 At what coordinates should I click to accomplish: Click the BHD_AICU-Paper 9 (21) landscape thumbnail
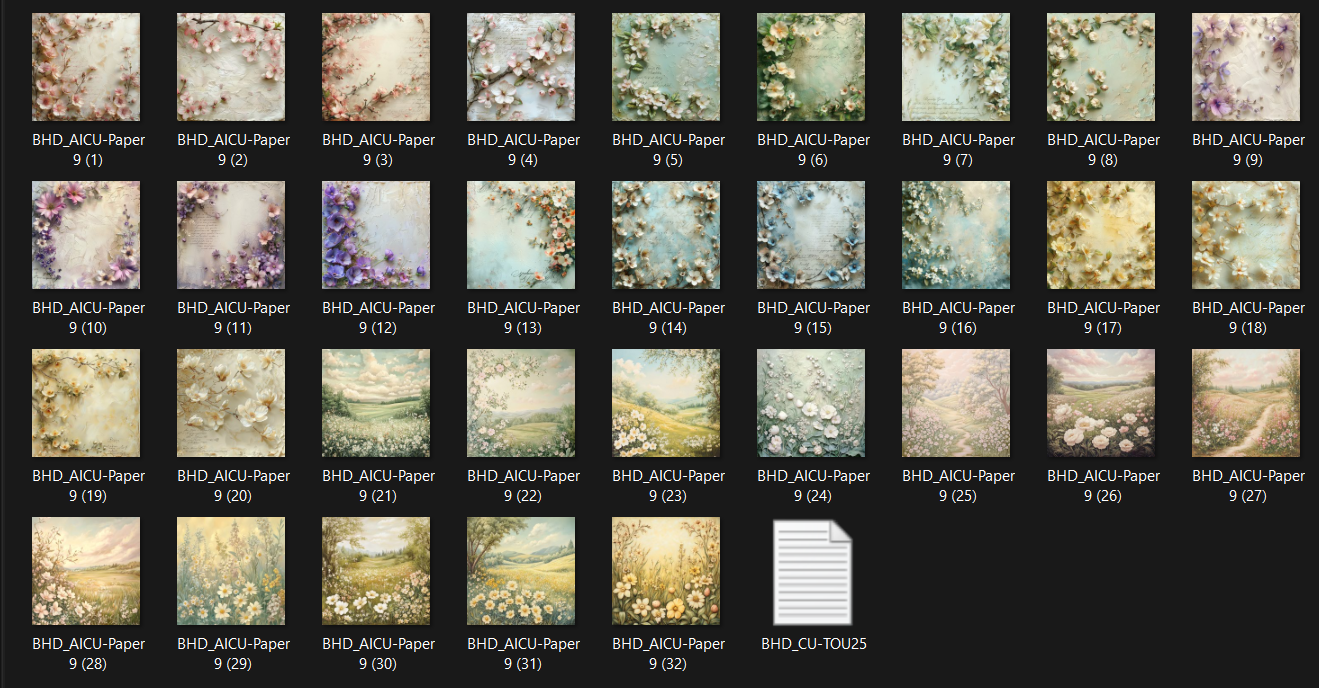pyautogui.click(x=376, y=403)
